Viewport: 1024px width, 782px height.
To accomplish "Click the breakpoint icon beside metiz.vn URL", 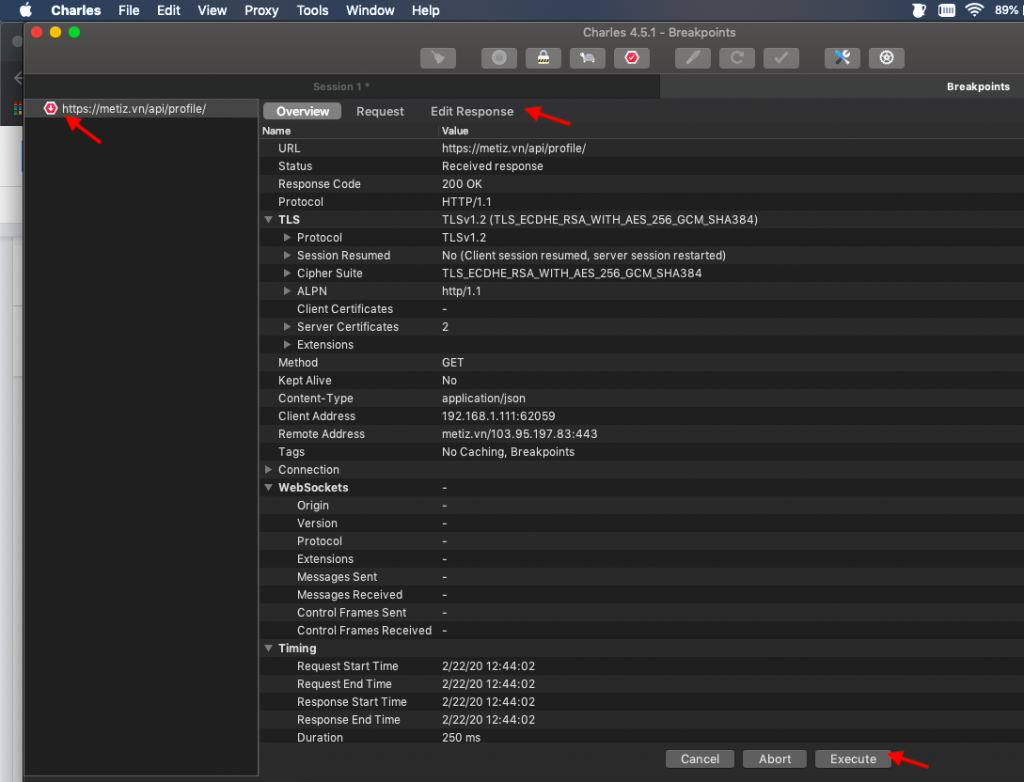I will [x=50, y=108].
